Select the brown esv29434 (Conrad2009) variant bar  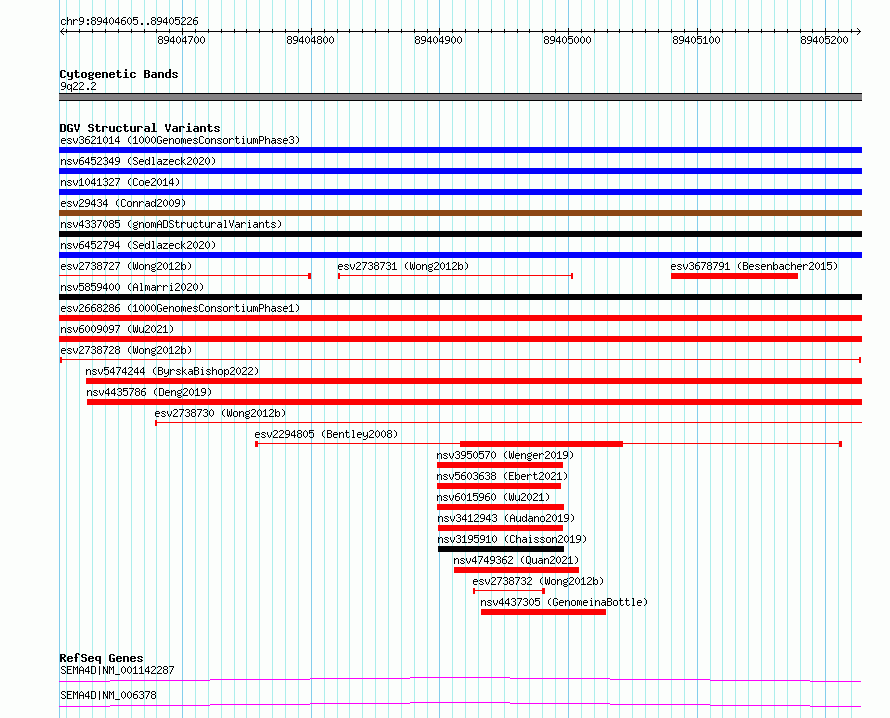(460, 213)
